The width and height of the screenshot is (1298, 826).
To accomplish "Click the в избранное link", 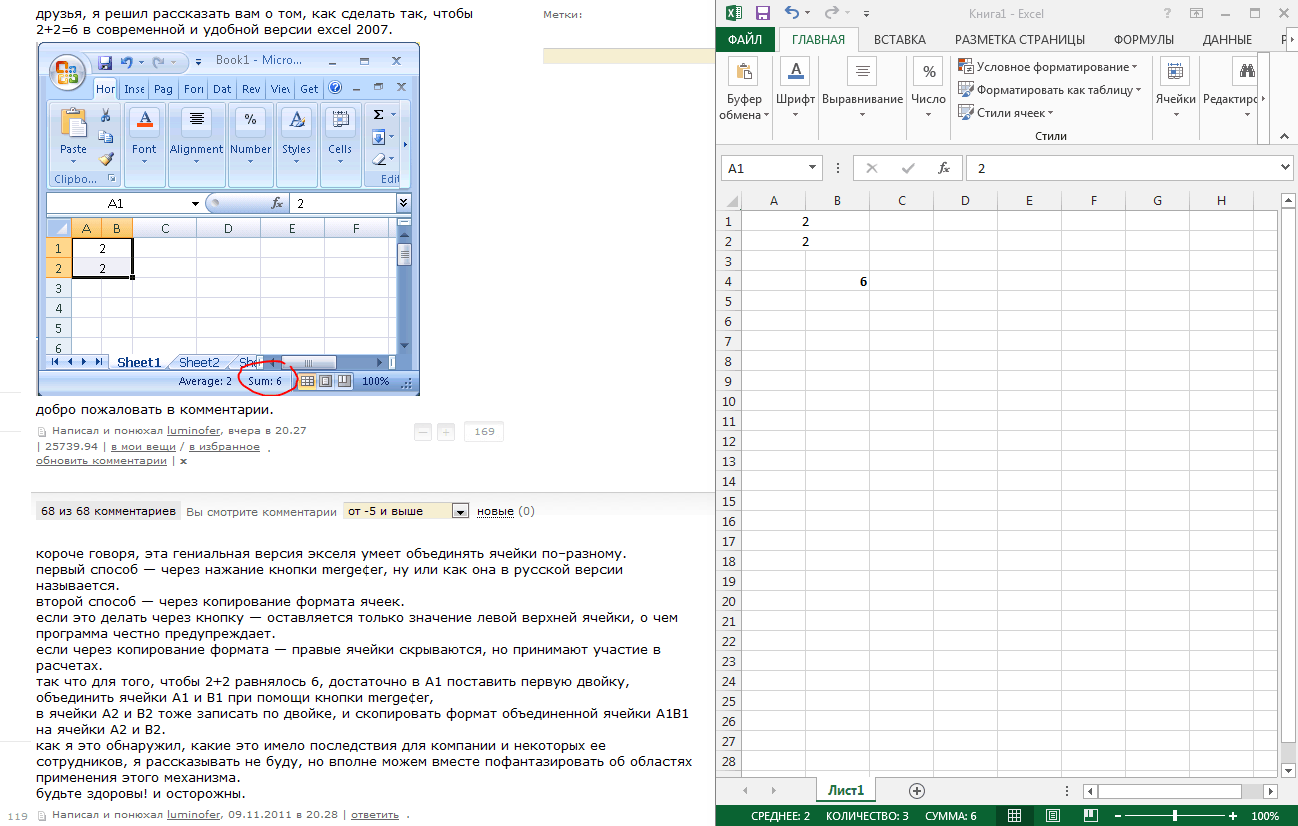I will (x=225, y=447).
